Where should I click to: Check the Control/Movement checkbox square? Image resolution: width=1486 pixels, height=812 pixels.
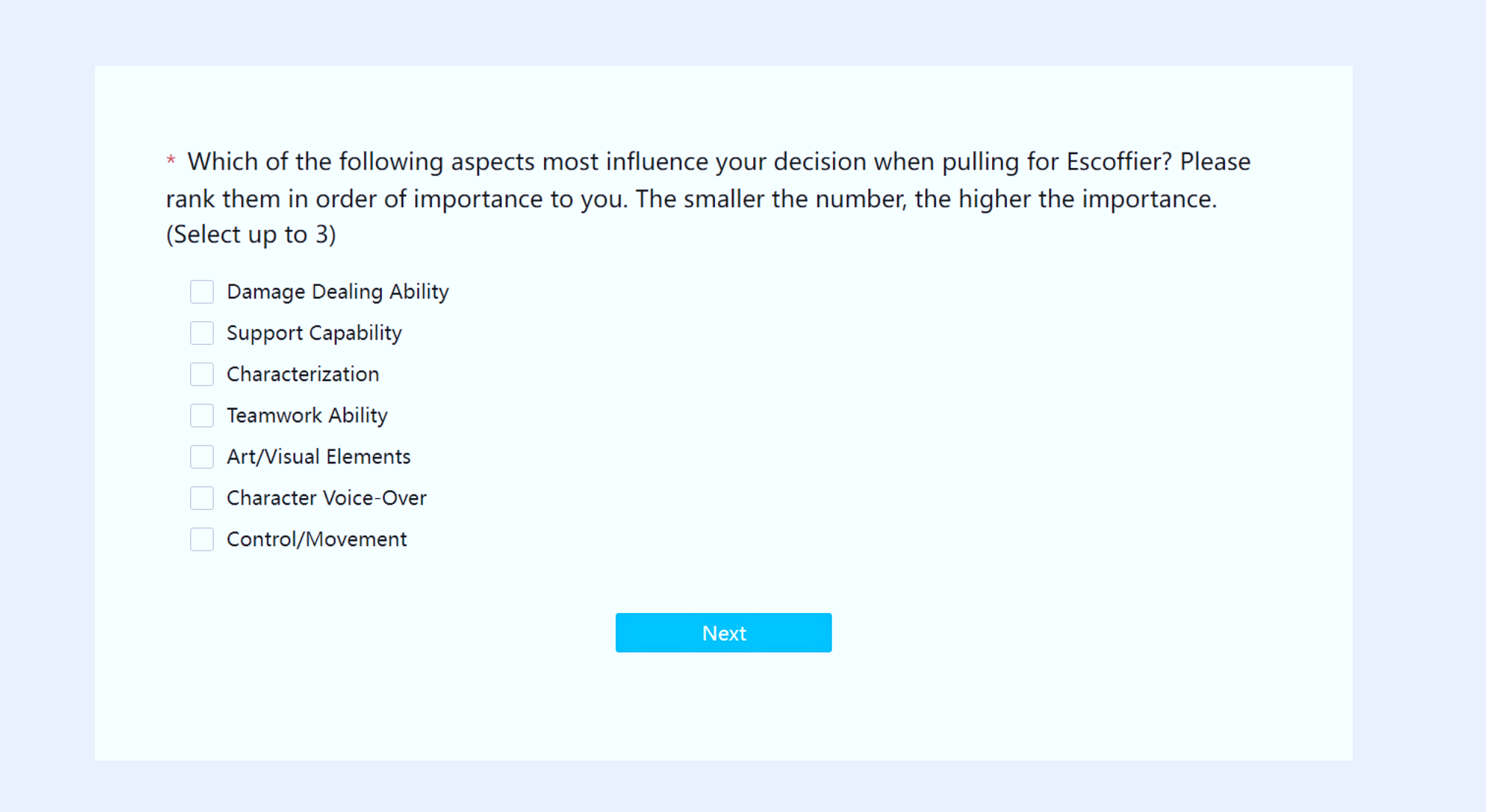(x=201, y=539)
